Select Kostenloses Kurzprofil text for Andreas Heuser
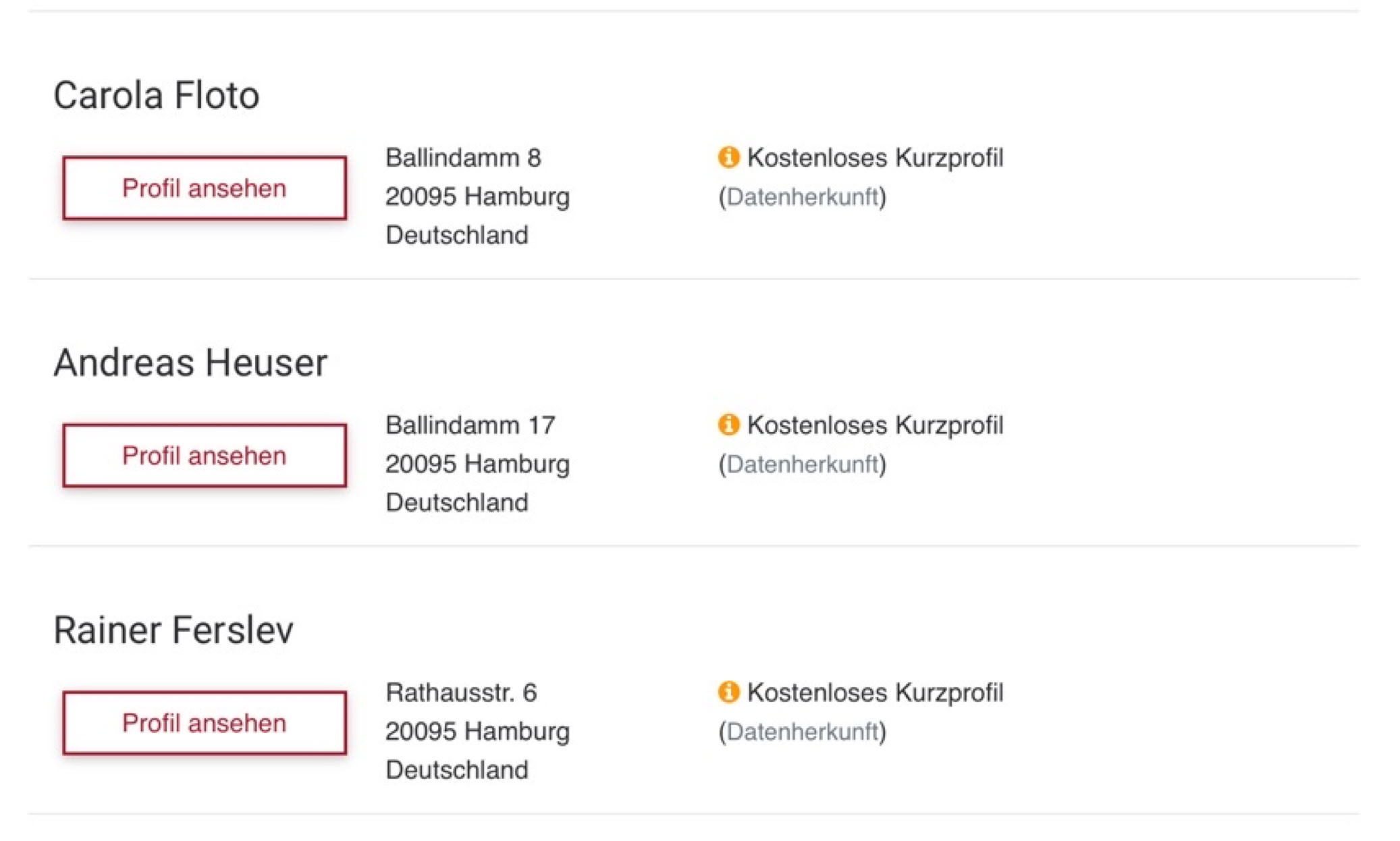Image resolution: width=1400 pixels, height=841 pixels. (x=875, y=425)
